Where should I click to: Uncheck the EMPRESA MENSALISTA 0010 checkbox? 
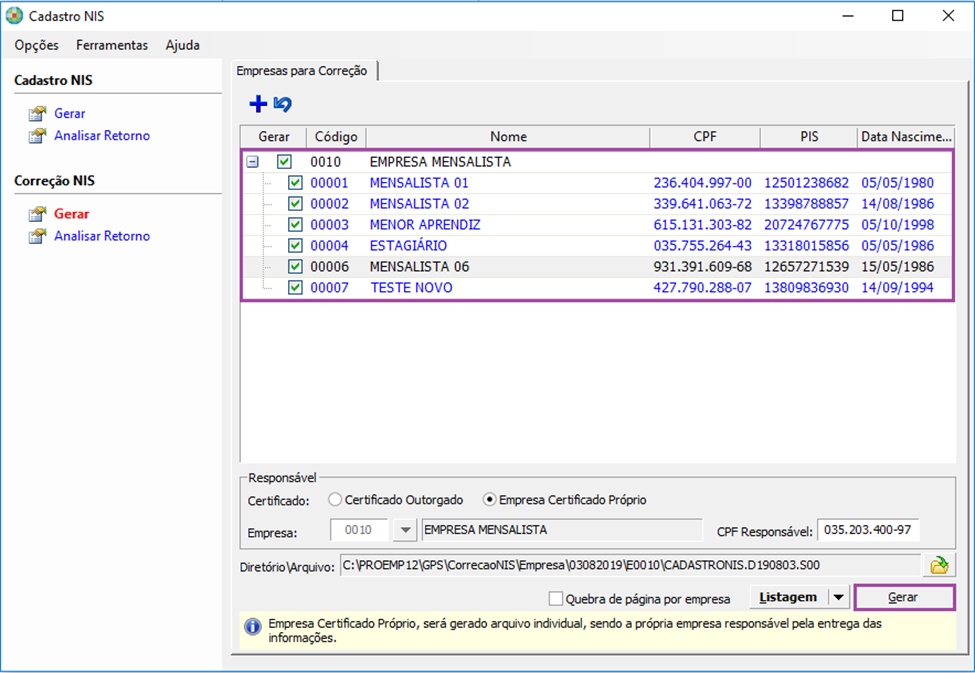(x=284, y=162)
